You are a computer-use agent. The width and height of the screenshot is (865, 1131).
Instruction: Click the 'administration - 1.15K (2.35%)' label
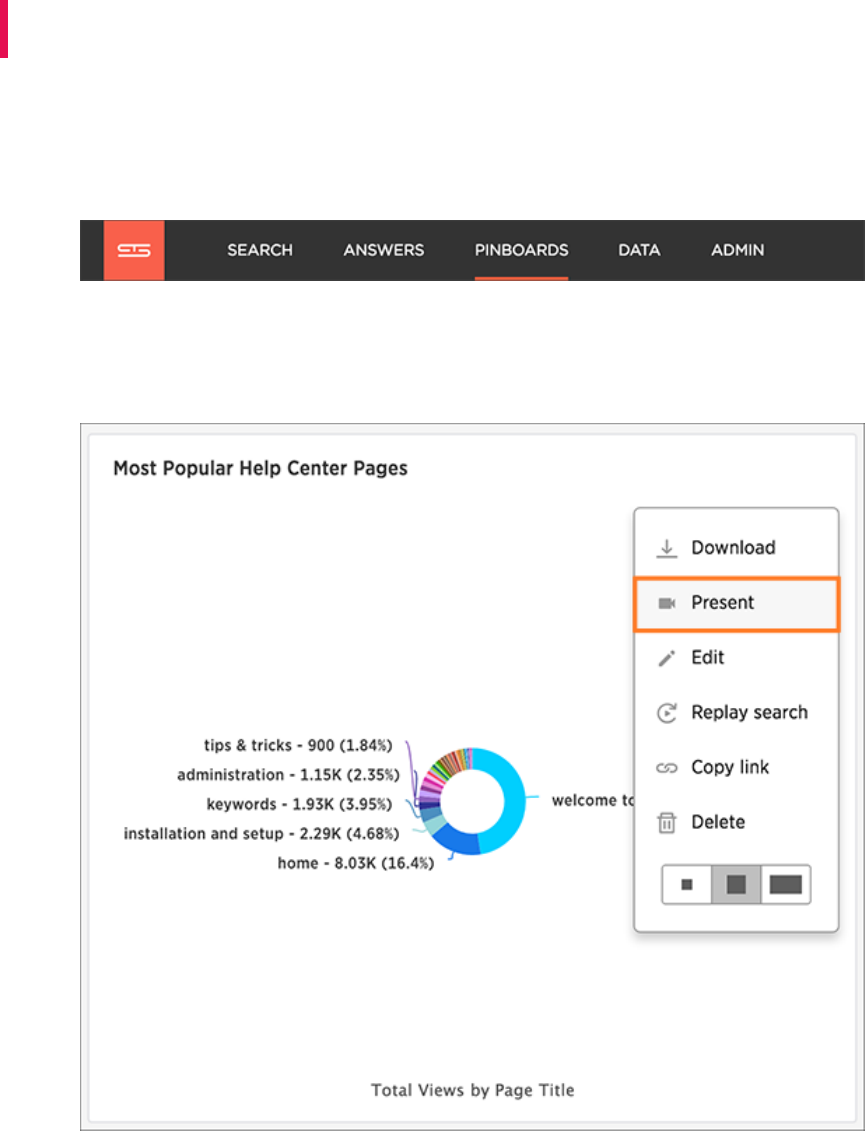point(288,775)
